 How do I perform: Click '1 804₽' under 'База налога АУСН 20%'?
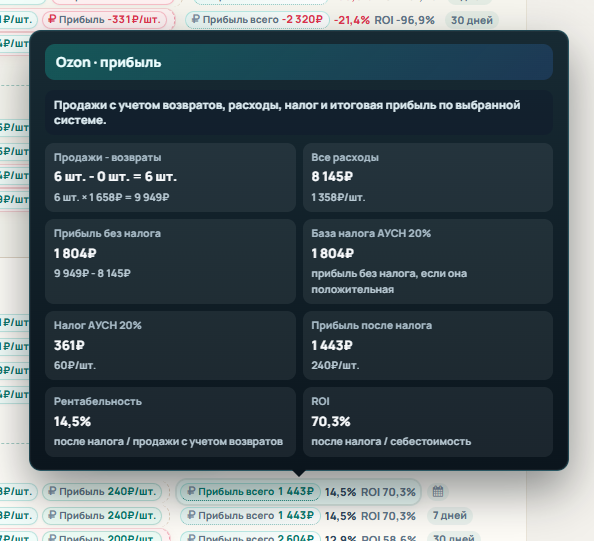point(333,253)
